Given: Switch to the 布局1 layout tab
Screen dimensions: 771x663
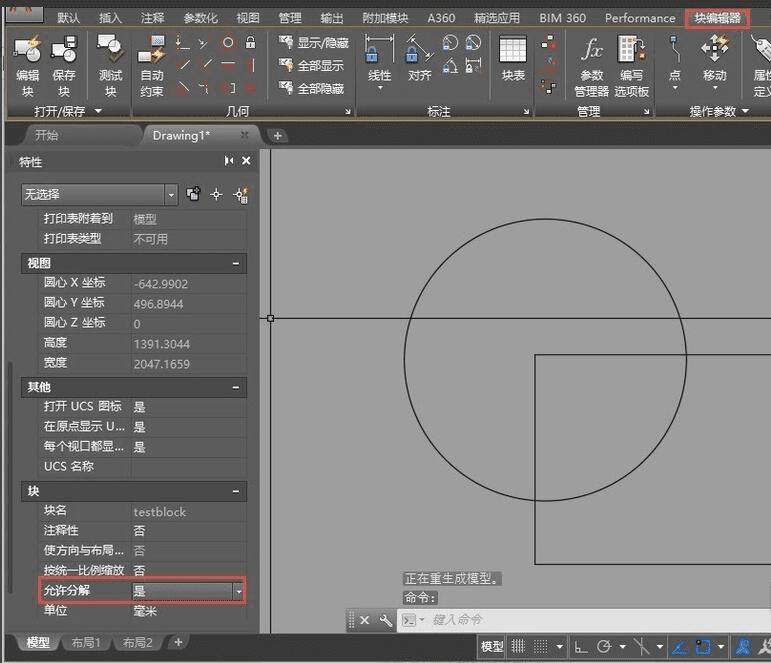Looking at the screenshot, I should 87,643.
